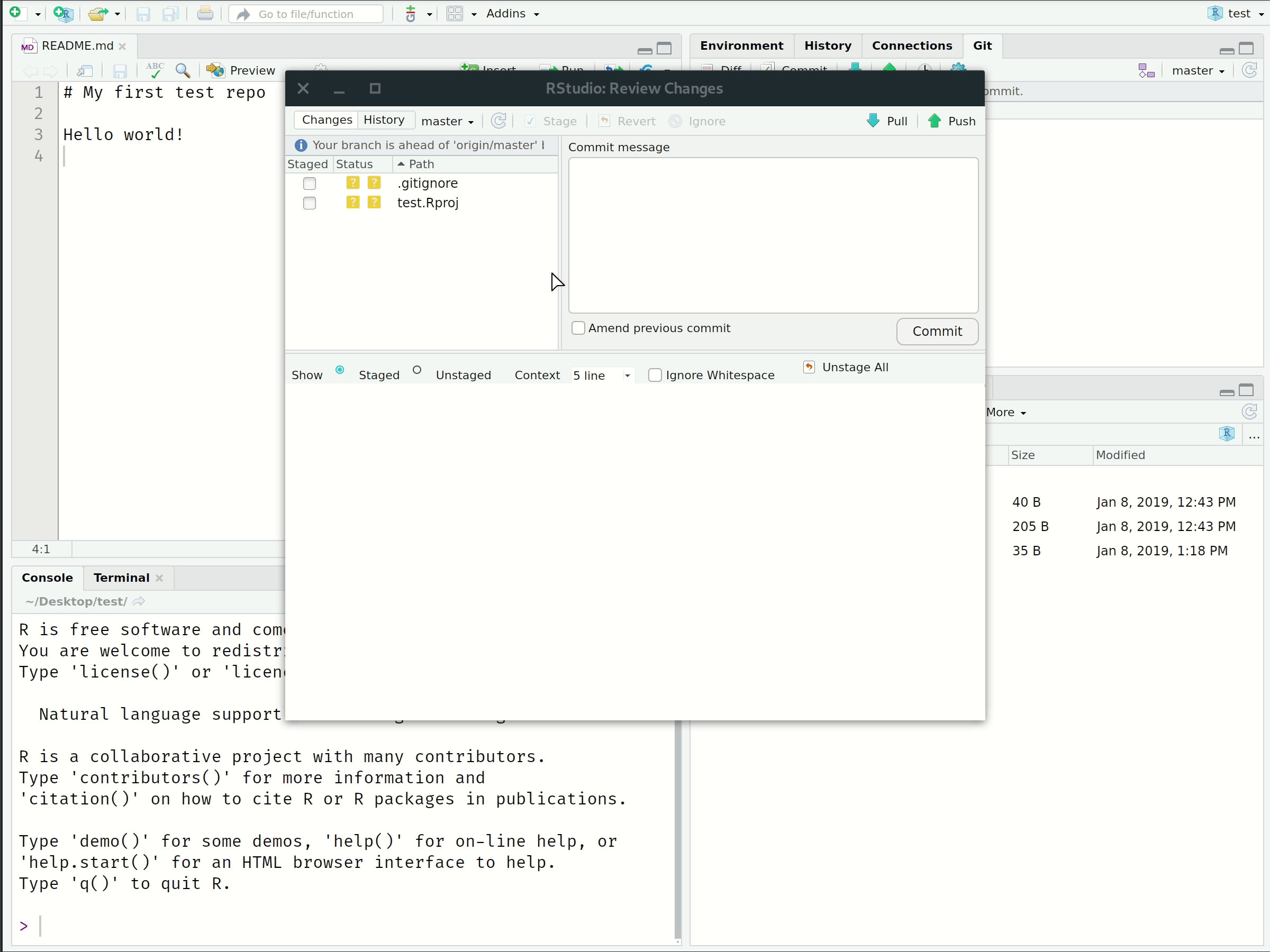Check the test.Rproj staged checkbox

pyautogui.click(x=310, y=203)
